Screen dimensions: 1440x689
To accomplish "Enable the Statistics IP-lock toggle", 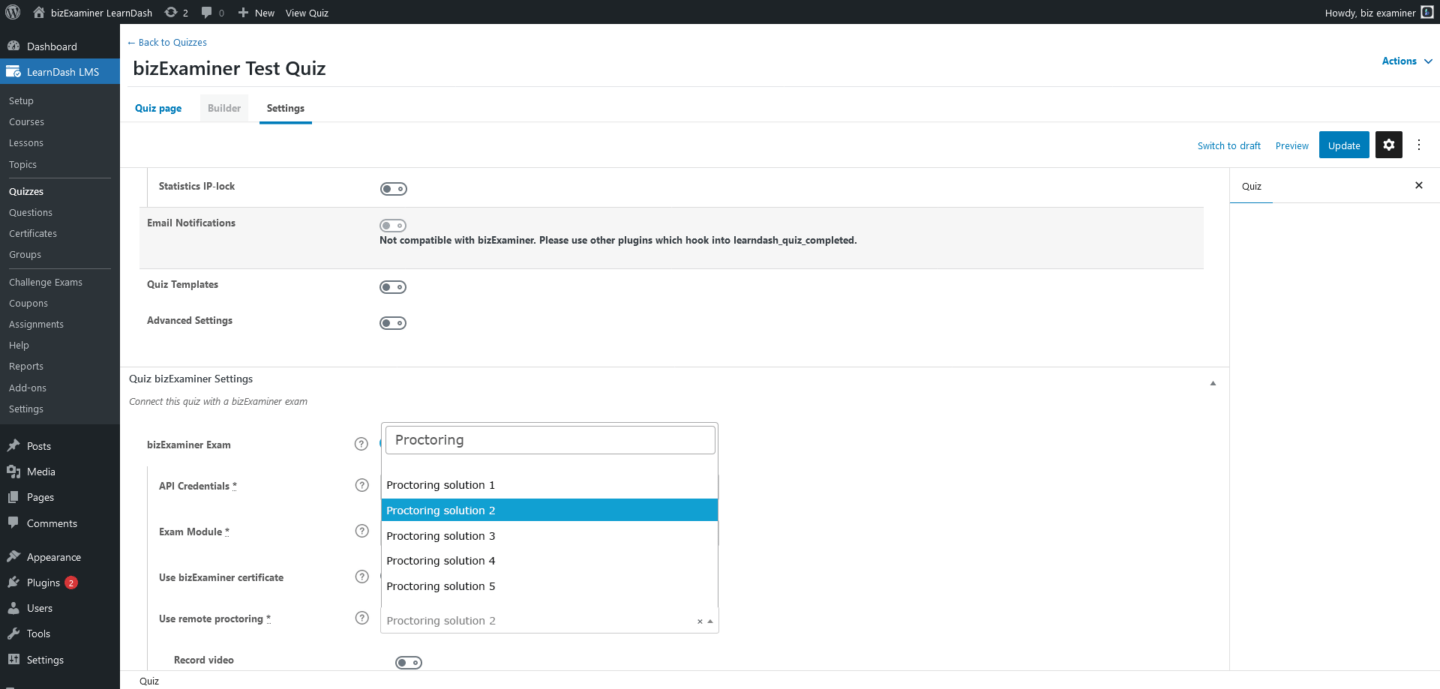I will pos(393,188).
